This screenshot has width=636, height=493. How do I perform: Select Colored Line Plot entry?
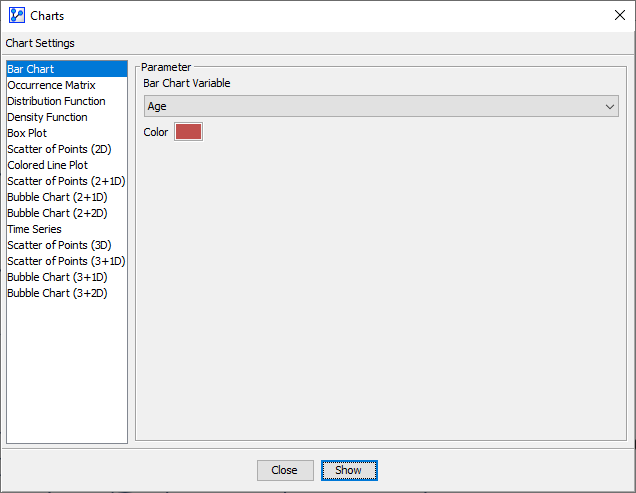[47, 165]
